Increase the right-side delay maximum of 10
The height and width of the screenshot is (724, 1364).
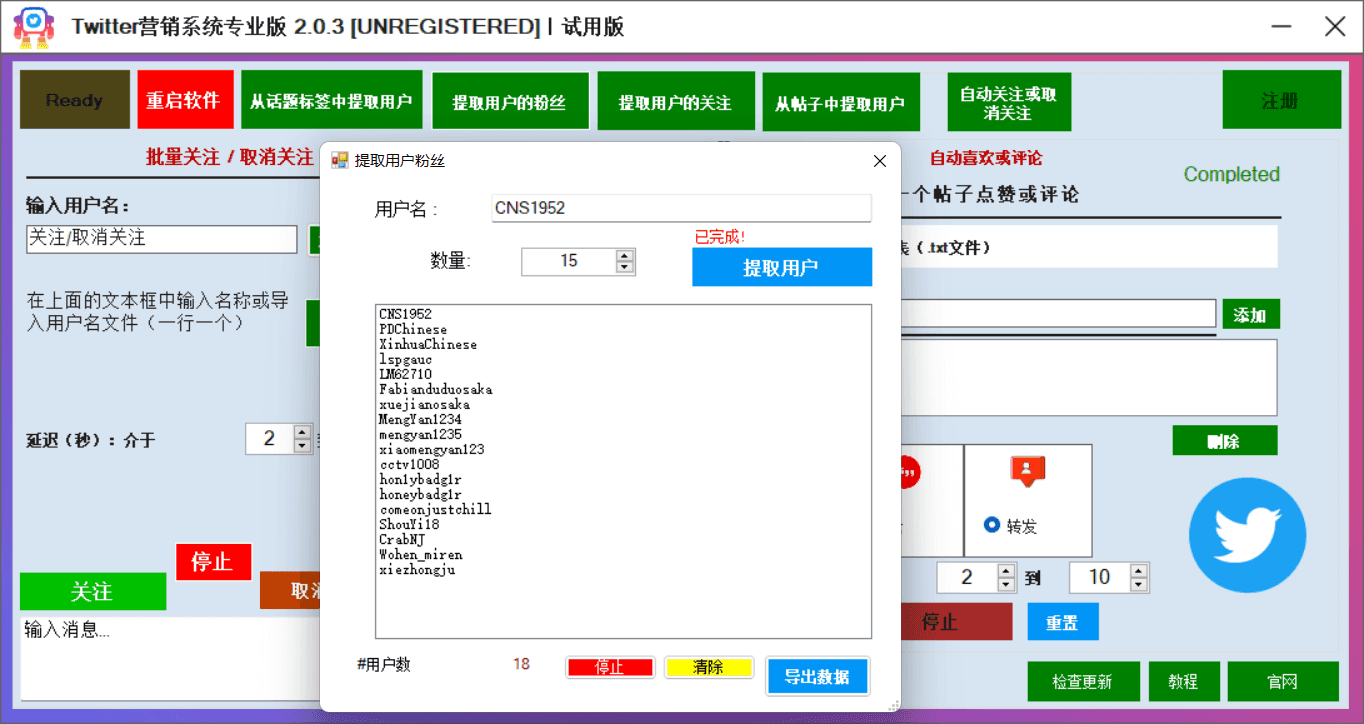pos(1138,571)
